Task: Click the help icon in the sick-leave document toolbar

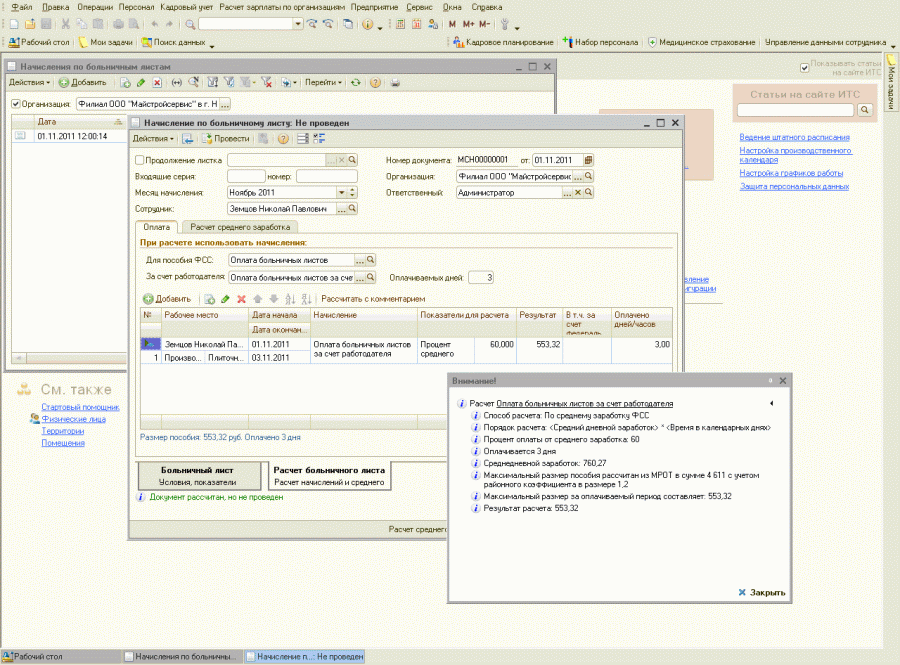Action: coord(283,139)
